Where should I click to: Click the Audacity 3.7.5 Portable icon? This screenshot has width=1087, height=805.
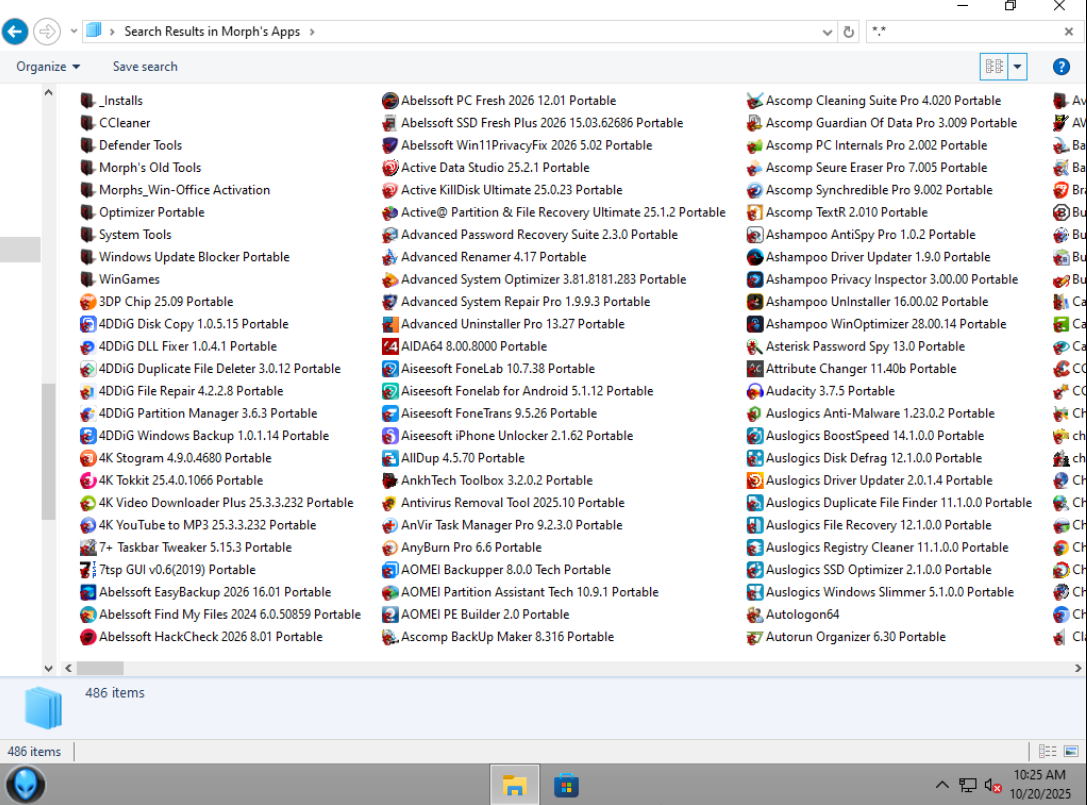pos(754,391)
